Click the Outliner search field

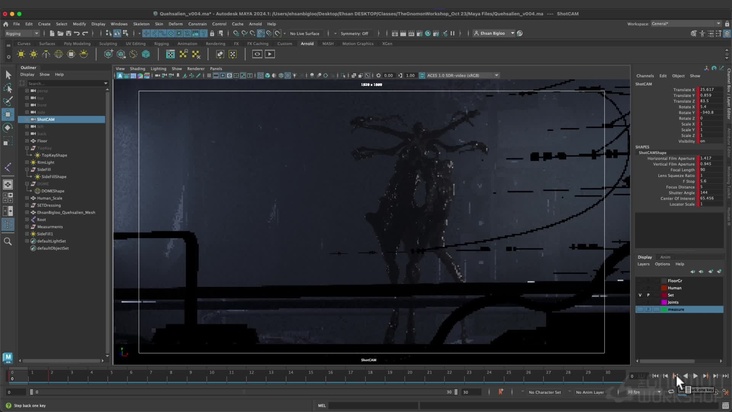point(65,83)
